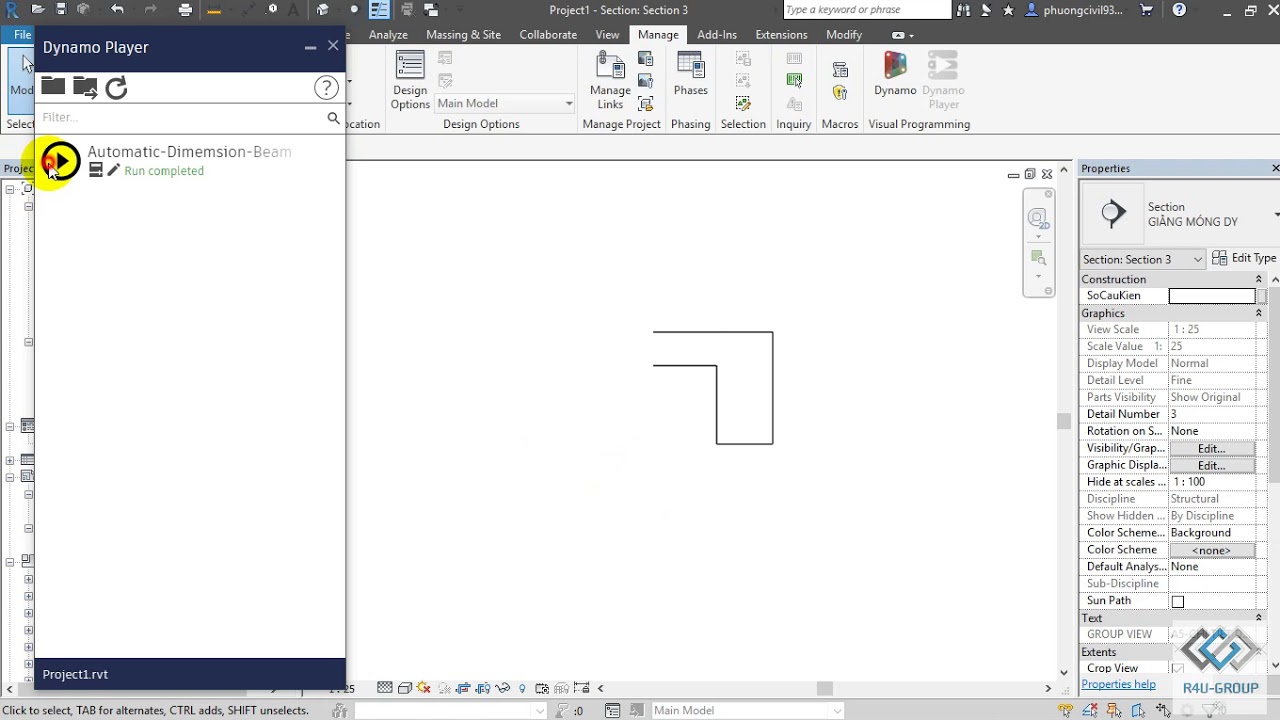Image resolution: width=1280 pixels, height=720 pixels.
Task: Switch to the Massing & Site tab
Action: (x=463, y=34)
